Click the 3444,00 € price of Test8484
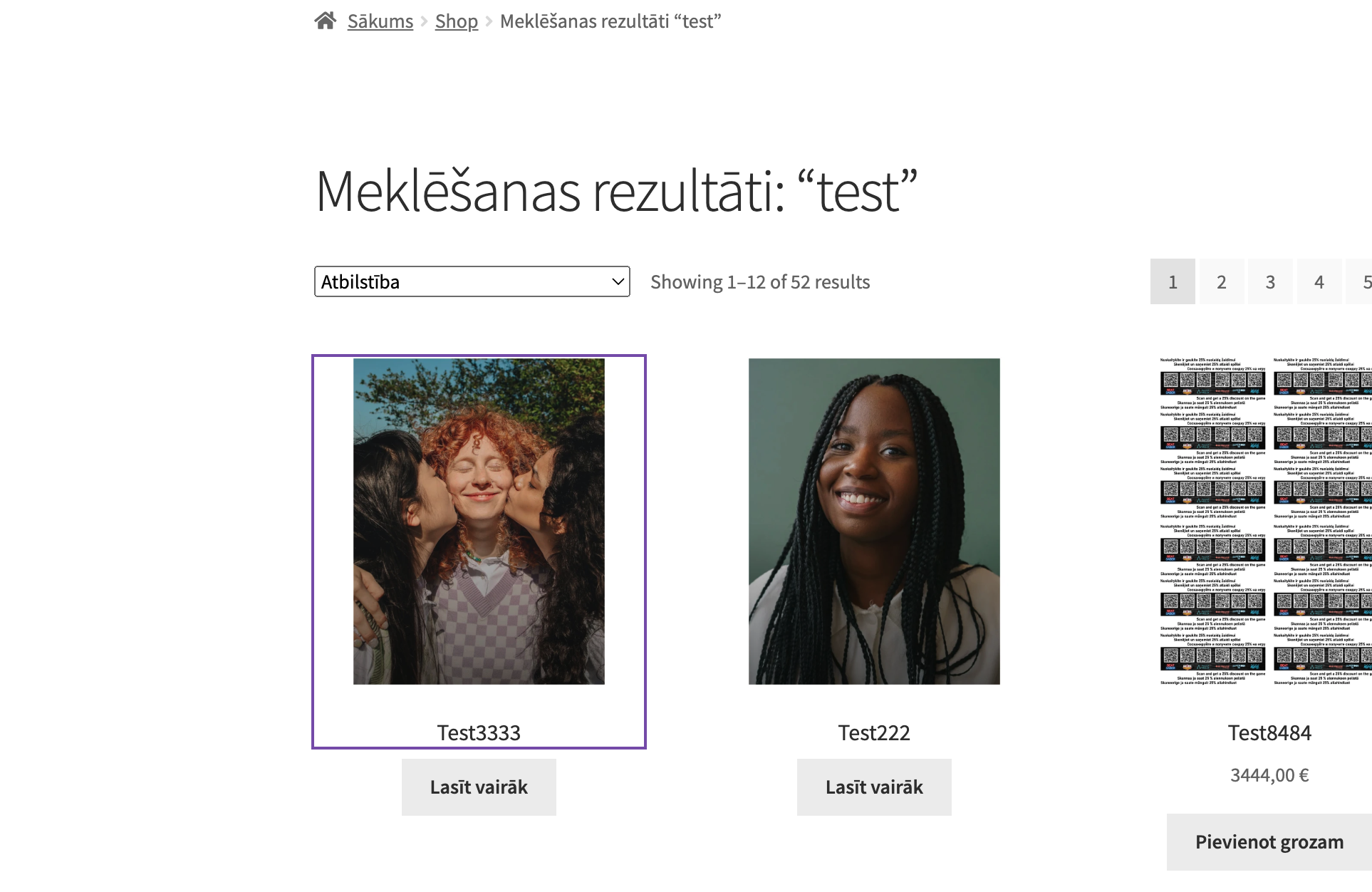The width and height of the screenshot is (1372, 892). click(1269, 775)
